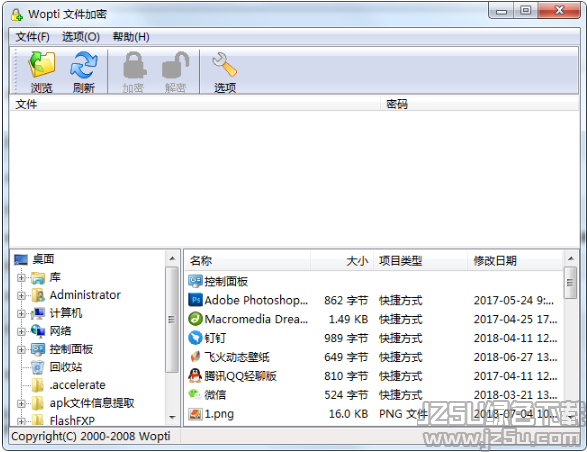Viewport: 587px width, 452px height.
Task: Expand the Computer (计算机) tree node
Action: click(x=21, y=313)
